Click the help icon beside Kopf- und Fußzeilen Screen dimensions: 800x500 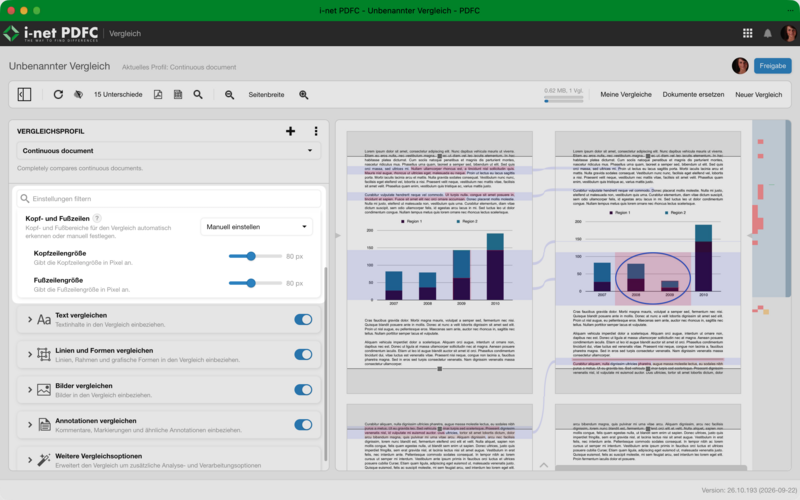(x=97, y=218)
